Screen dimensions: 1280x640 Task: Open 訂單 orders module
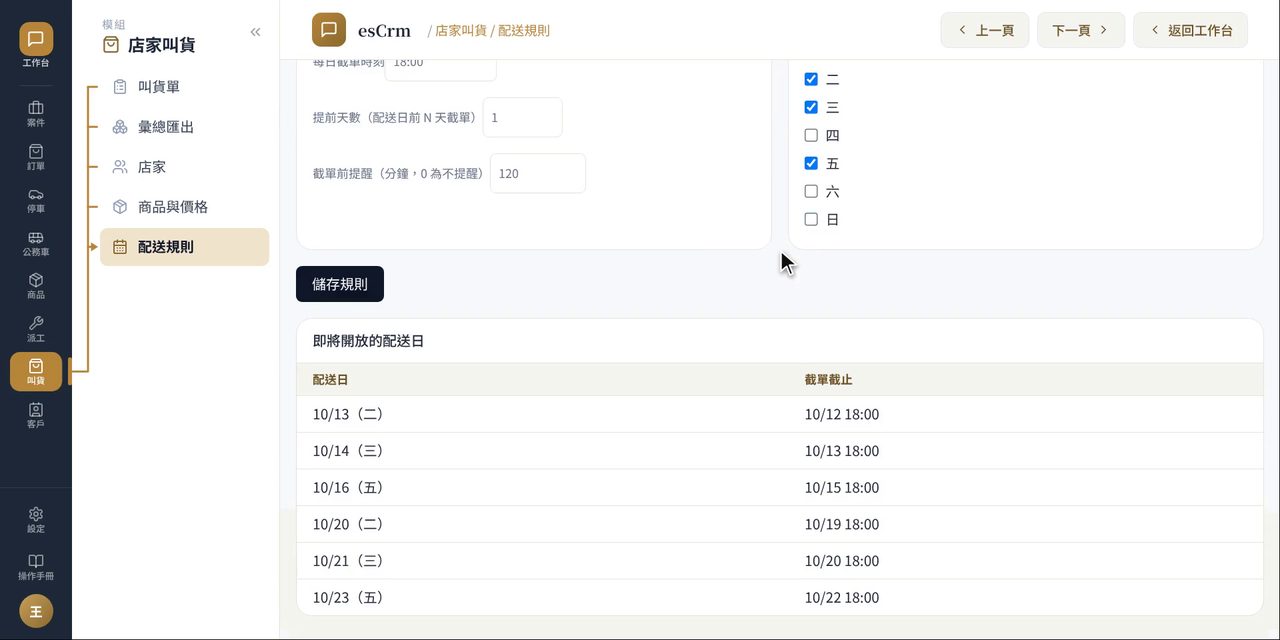click(x=36, y=157)
